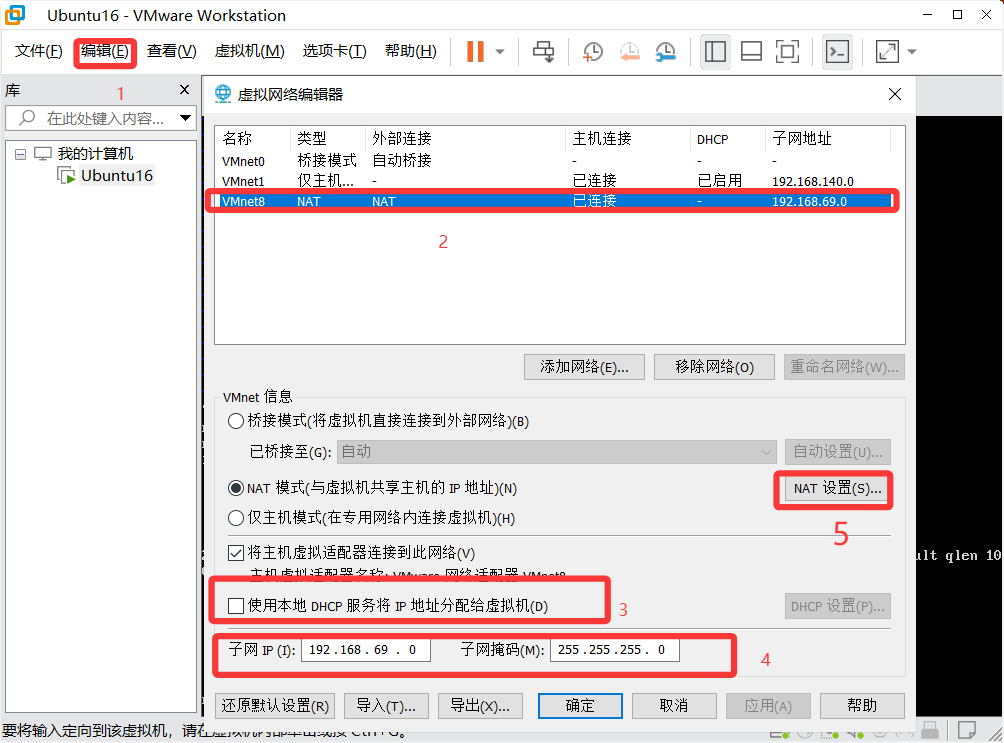Image resolution: width=1004 pixels, height=743 pixels.
Task: Click 导入(T)... button
Action: point(386,706)
